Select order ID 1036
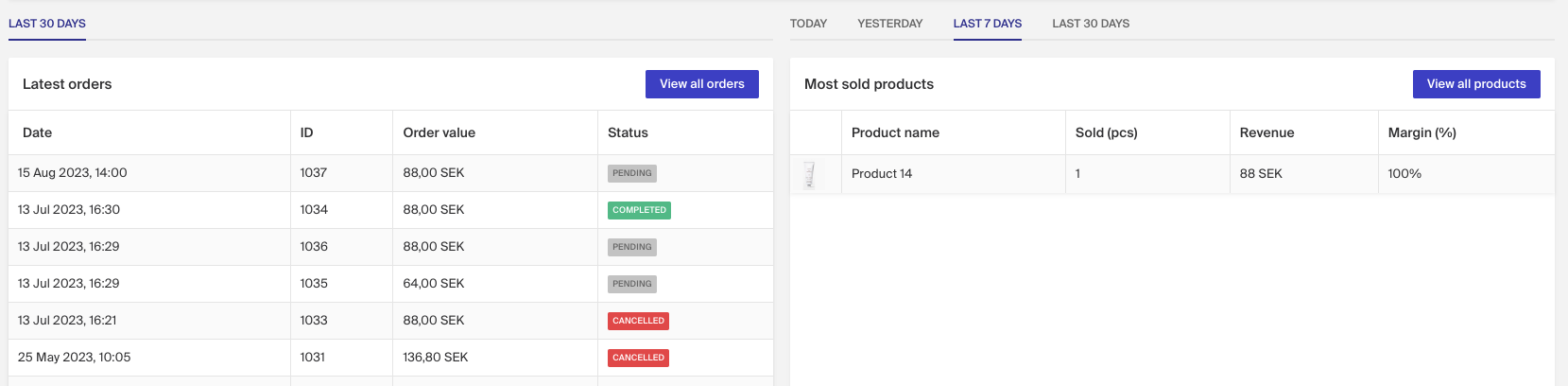 (x=314, y=247)
